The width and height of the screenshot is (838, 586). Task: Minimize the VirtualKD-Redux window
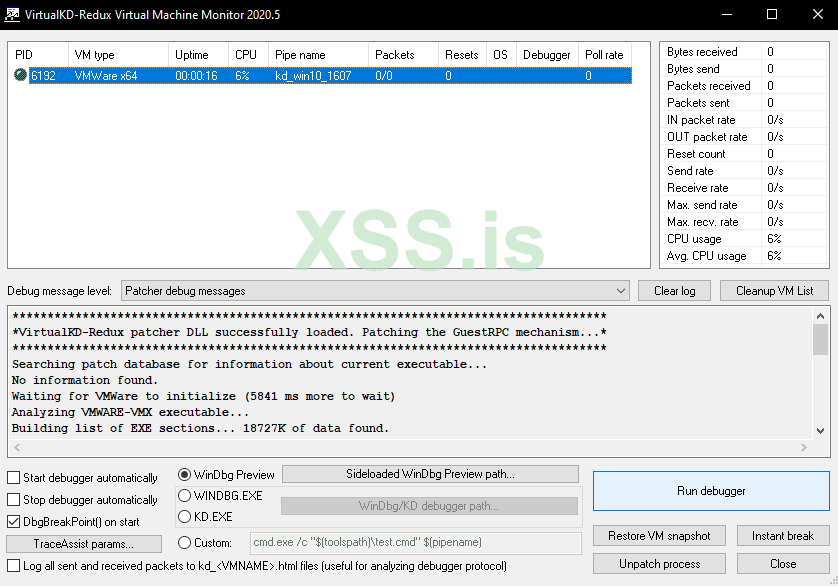(726, 14)
